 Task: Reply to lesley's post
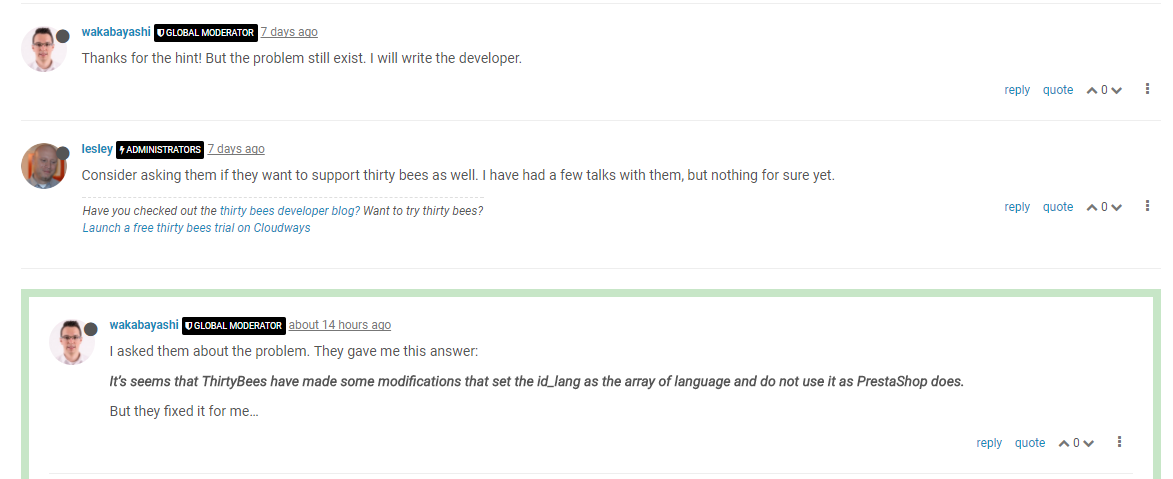1017,207
